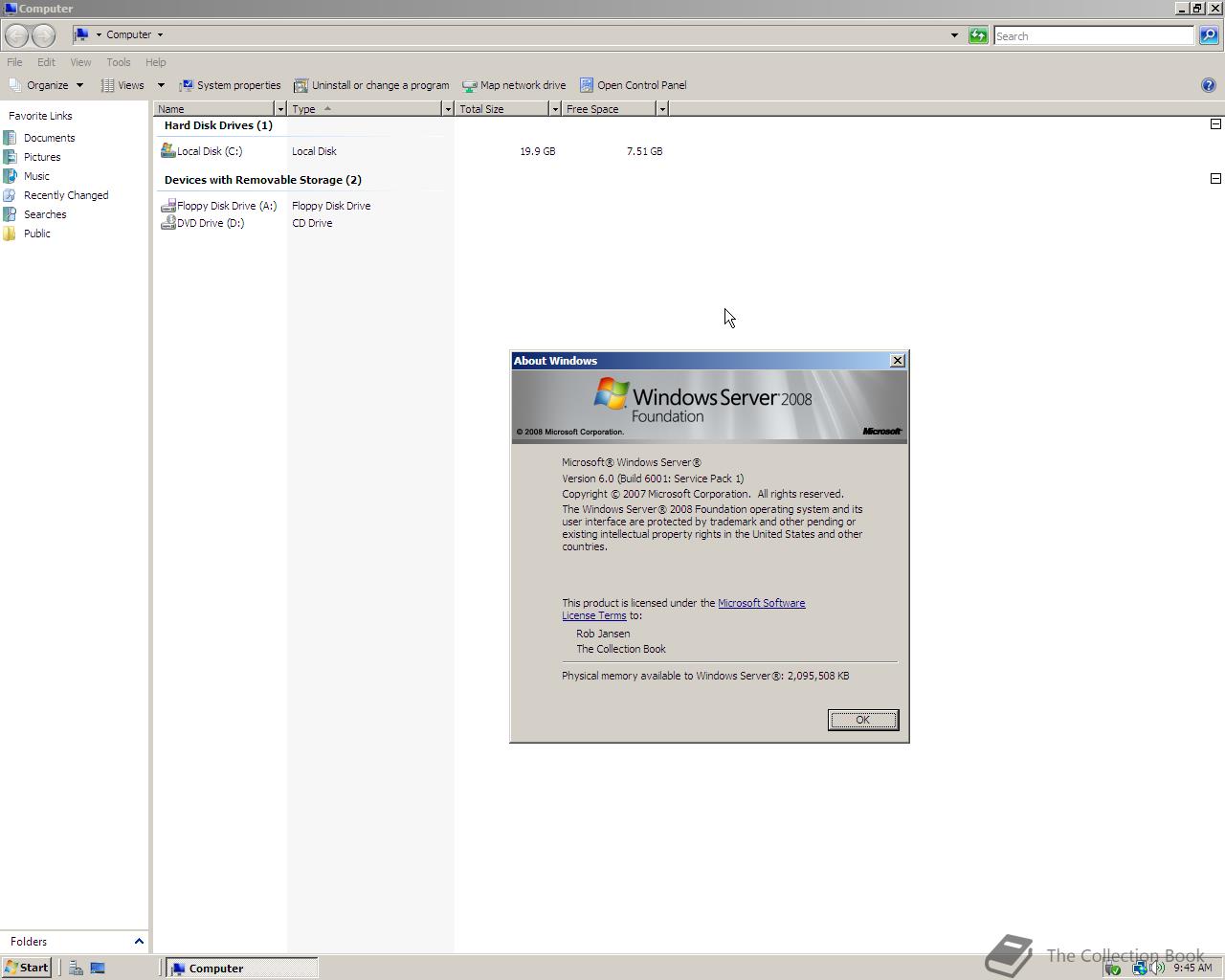
Task: Go forward using the Forward arrow button
Action: click(43, 35)
